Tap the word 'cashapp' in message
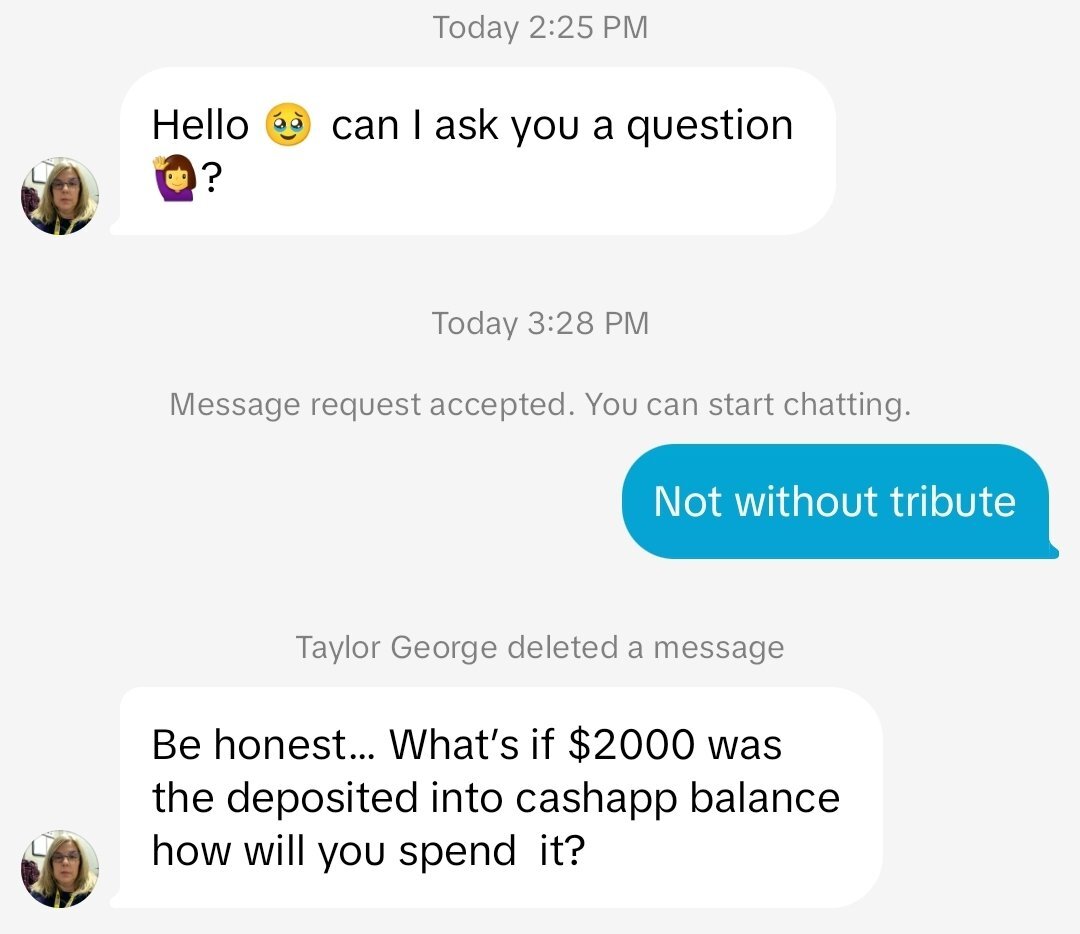Screen dimensions: 1080x934 596,798
